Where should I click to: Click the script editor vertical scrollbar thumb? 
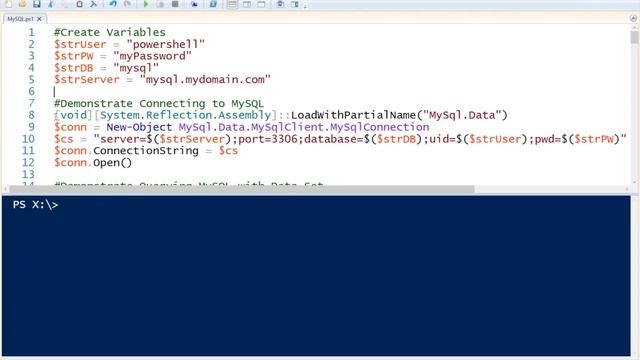tap(634, 37)
